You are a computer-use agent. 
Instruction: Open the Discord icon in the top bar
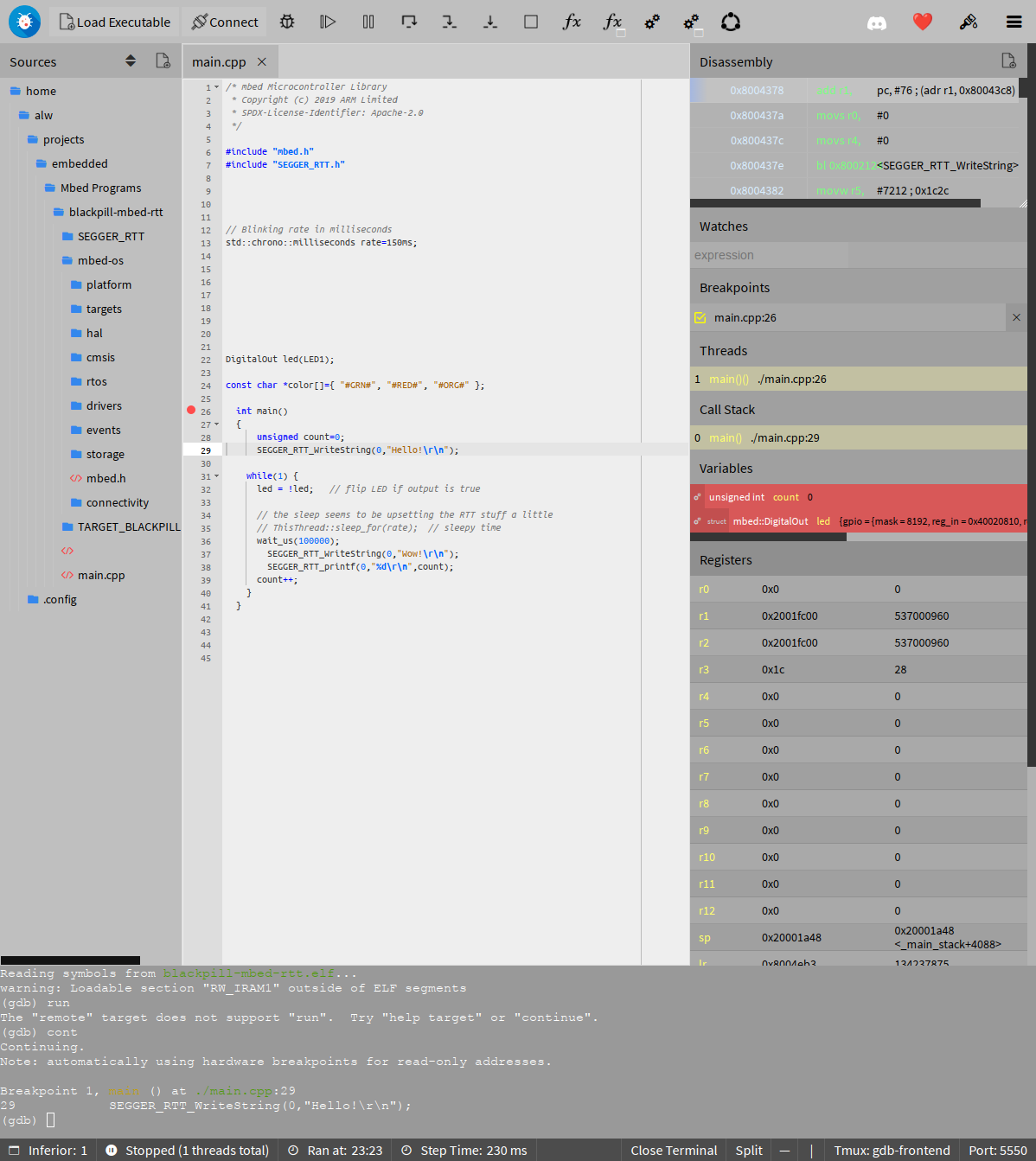pos(877,22)
